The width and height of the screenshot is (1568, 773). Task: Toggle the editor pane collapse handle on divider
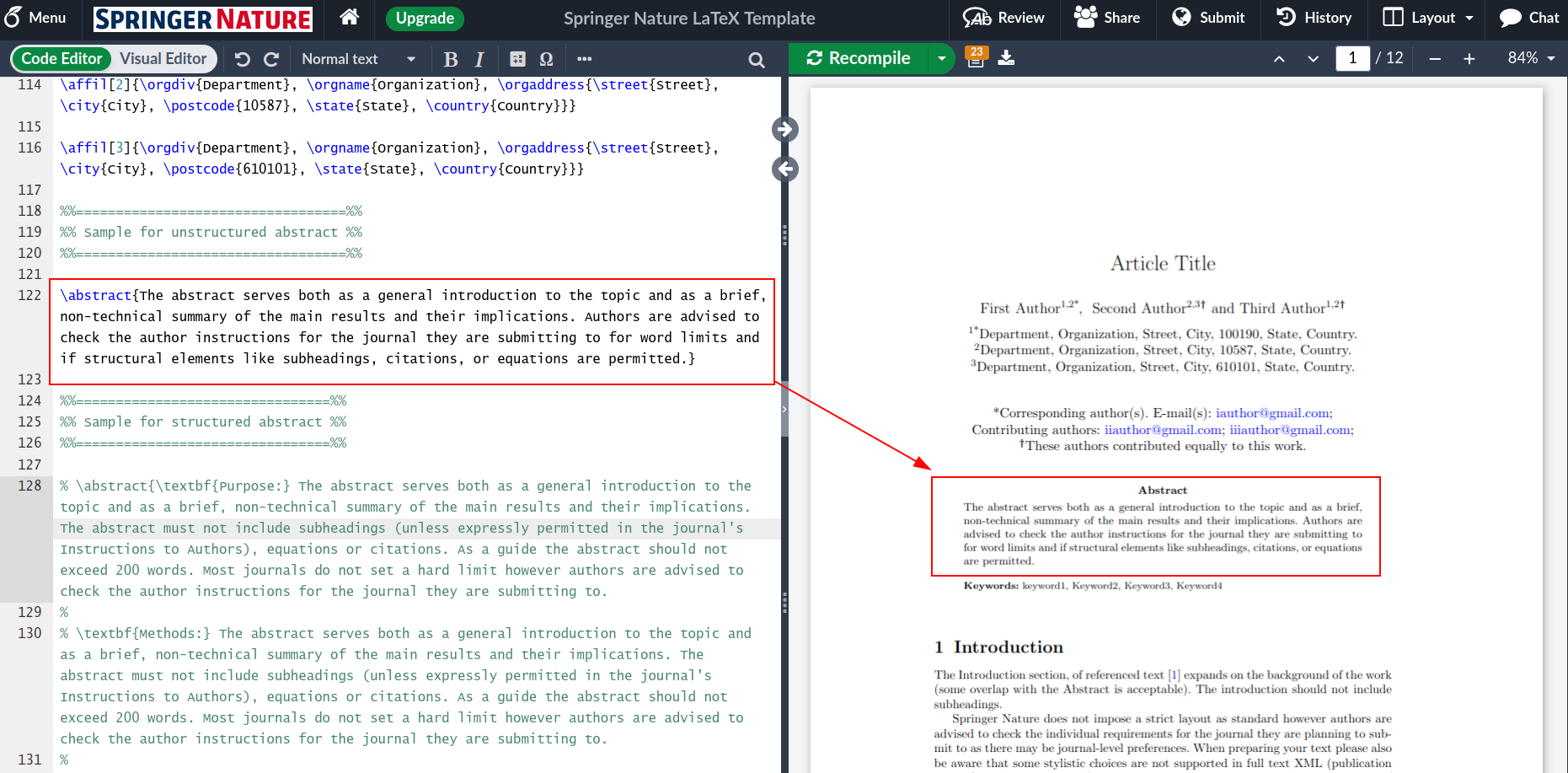pyautogui.click(x=784, y=410)
